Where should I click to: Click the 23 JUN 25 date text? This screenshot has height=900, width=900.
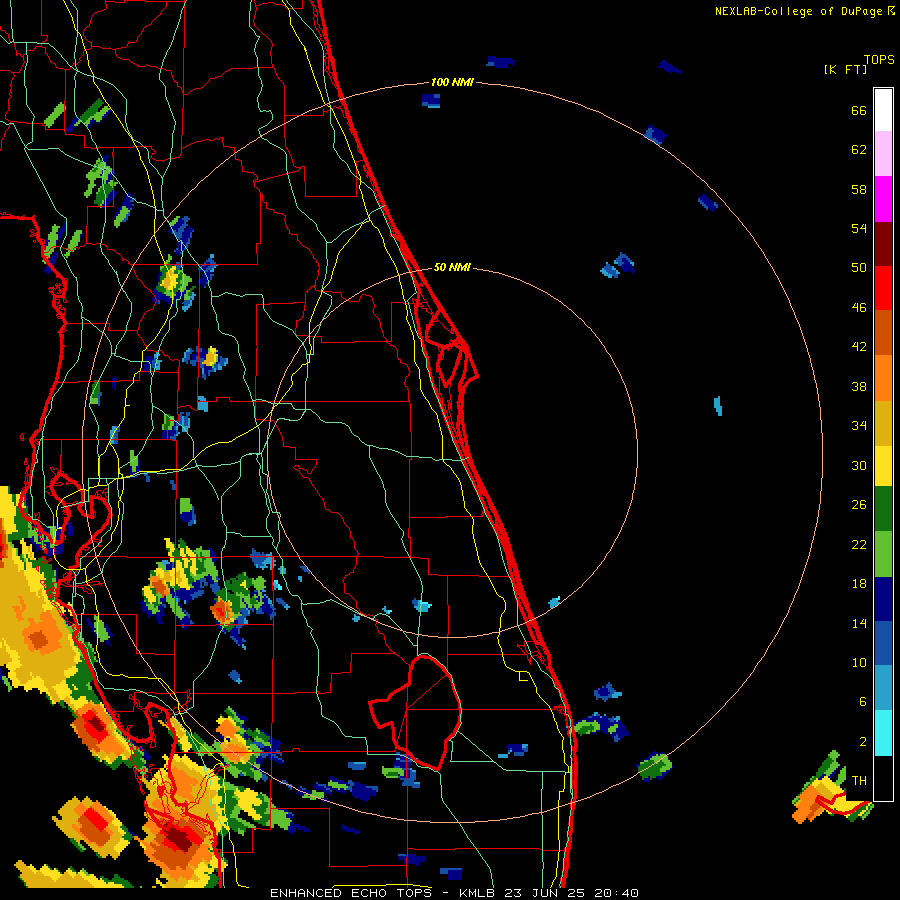[545, 893]
